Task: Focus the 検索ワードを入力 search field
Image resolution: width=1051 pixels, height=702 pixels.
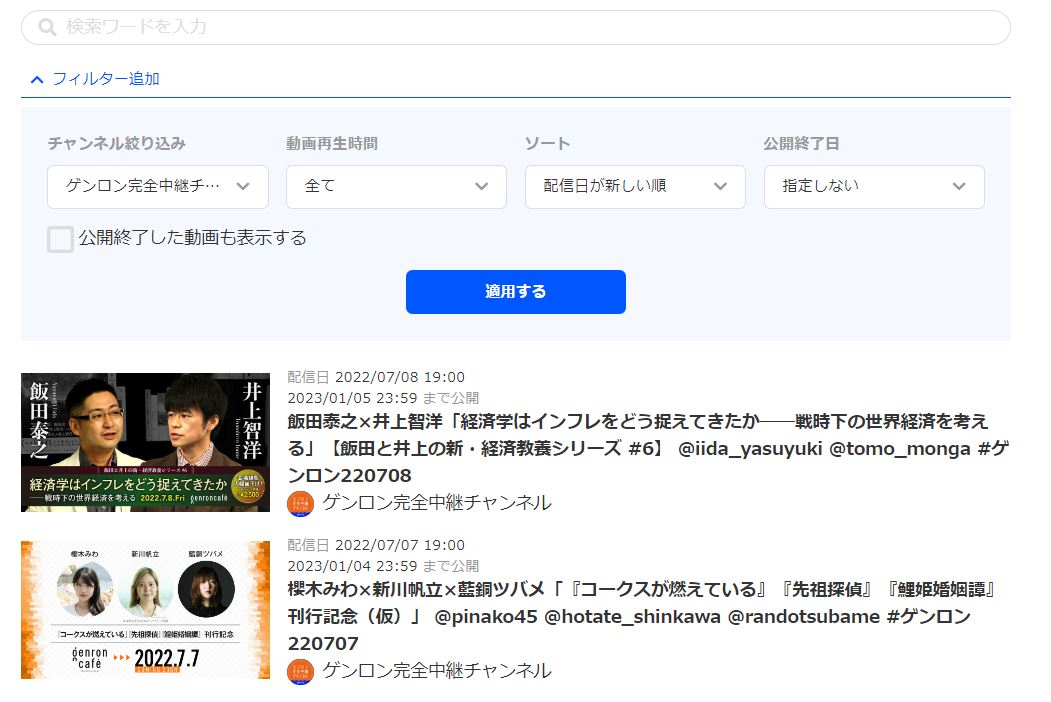Action: coord(515,27)
